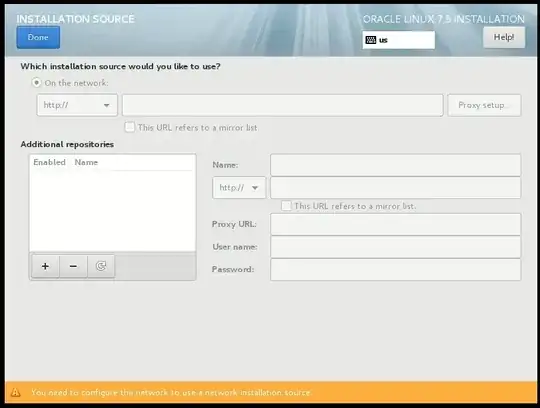Remove a repository with the minus icon
This screenshot has height=408, width=540.
pos(73,266)
